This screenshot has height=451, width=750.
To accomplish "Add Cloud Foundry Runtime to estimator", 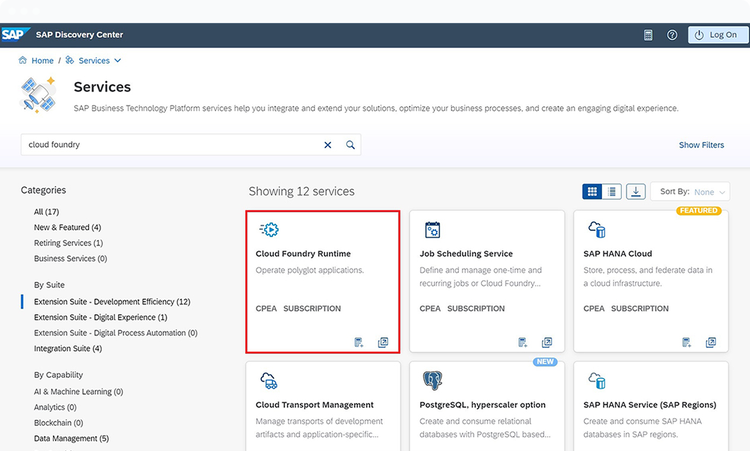I will click(x=359, y=342).
